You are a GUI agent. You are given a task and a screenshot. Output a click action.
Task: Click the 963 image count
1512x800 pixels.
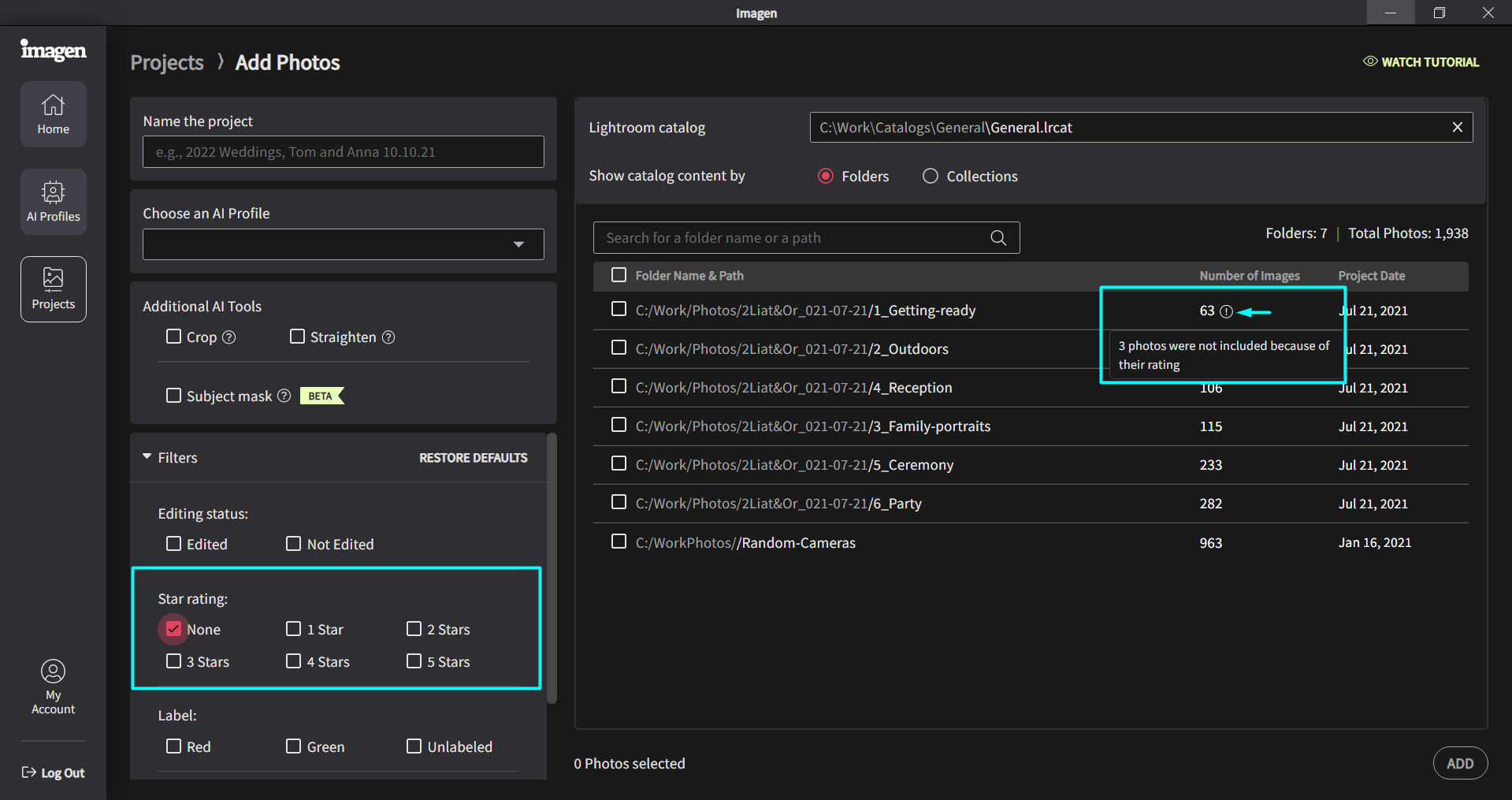pyautogui.click(x=1211, y=543)
